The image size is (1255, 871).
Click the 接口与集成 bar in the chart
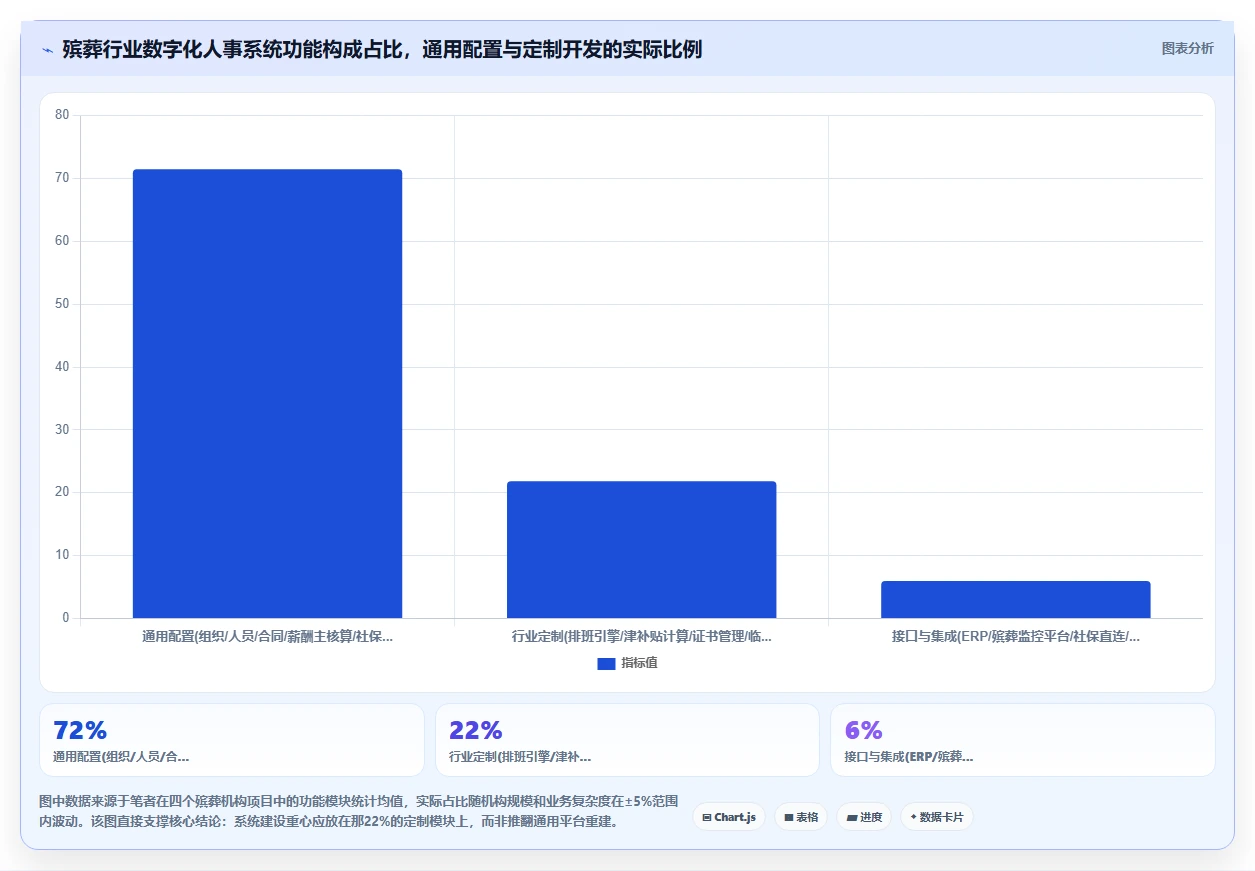click(x=1015, y=600)
